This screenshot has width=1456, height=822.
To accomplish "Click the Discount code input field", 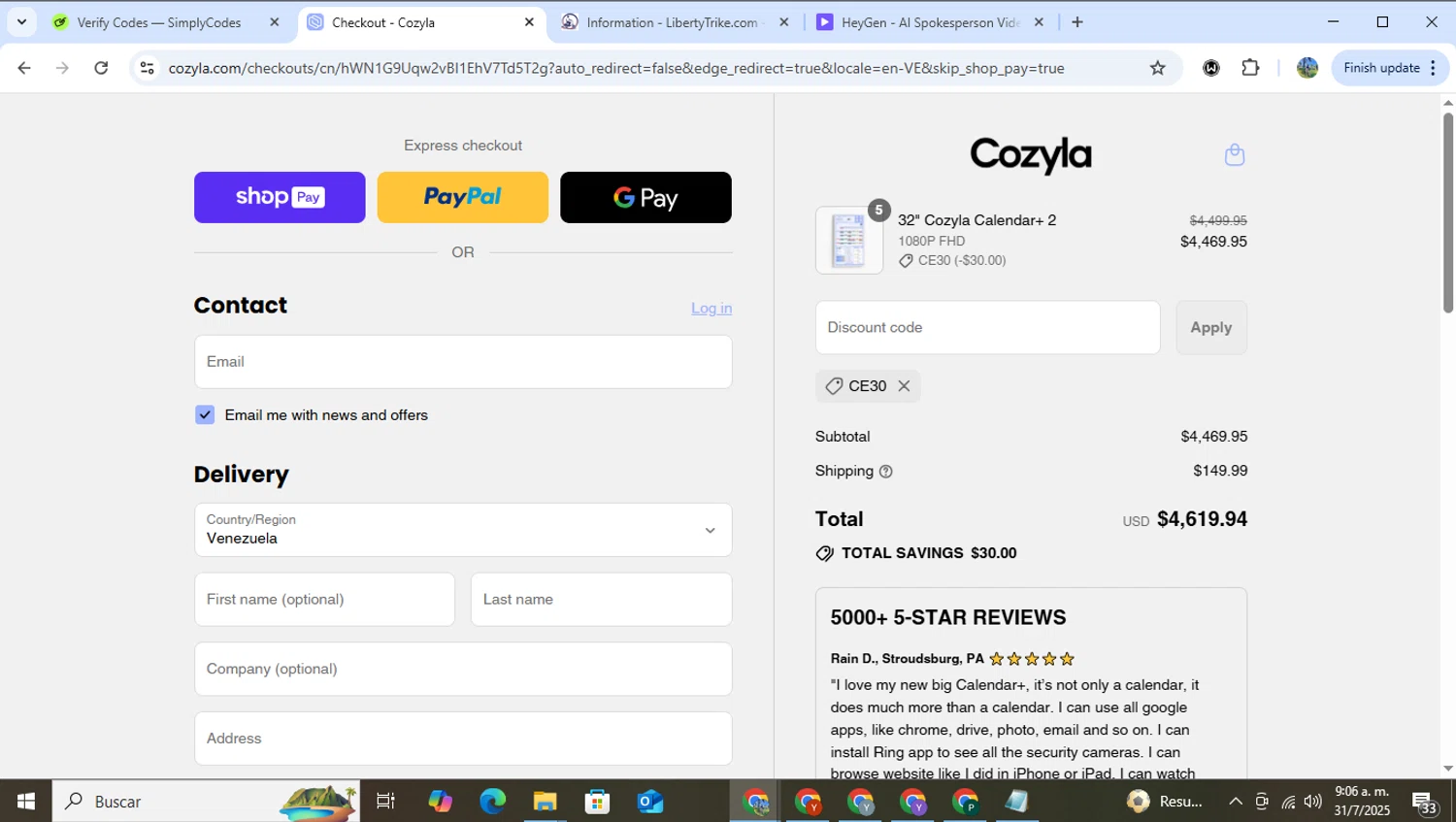I will [988, 328].
